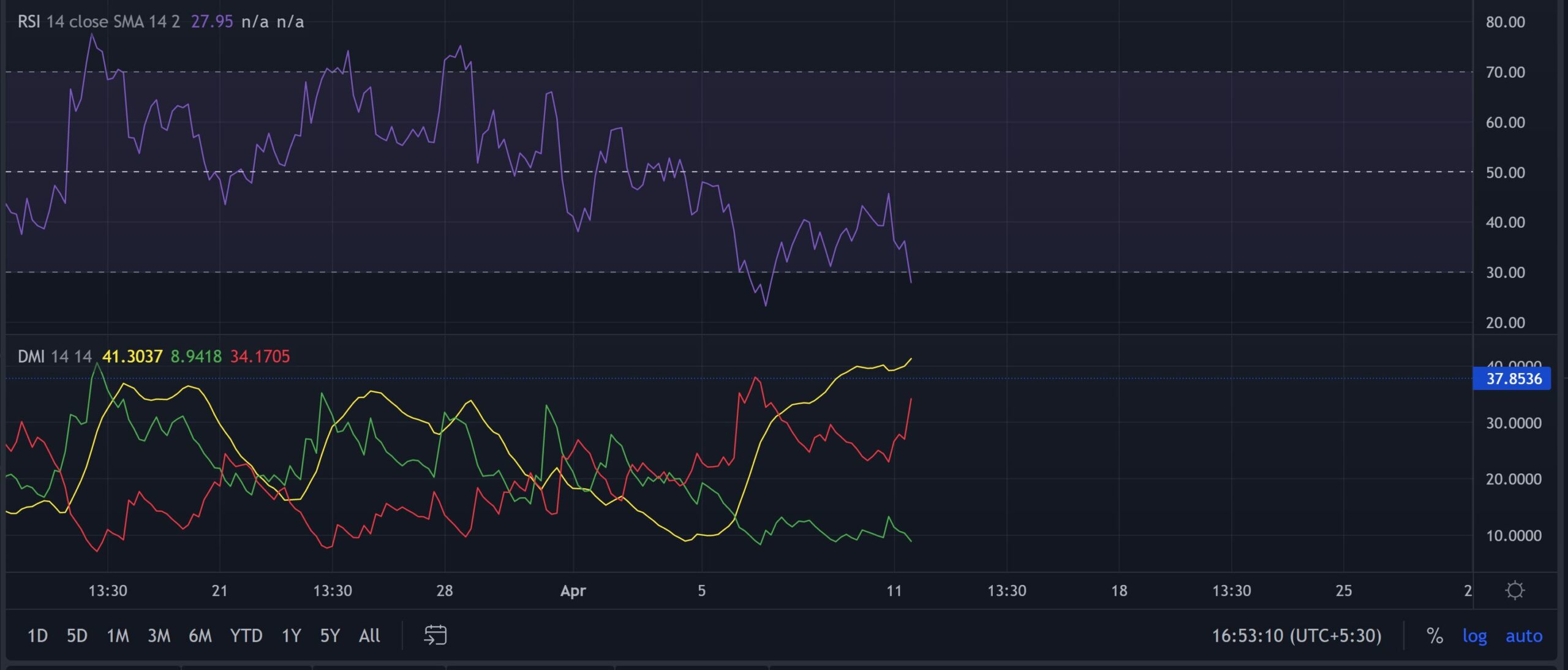This screenshot has width=1568, height=670.
Task: Choose the YTD range option
Action: coord(247,636)
